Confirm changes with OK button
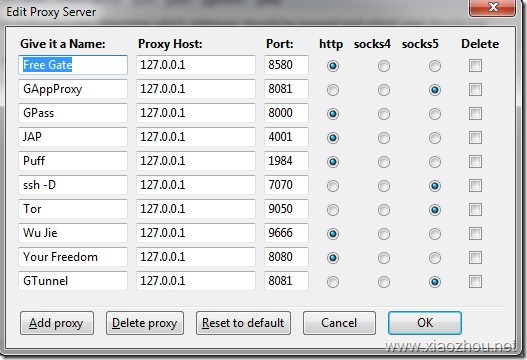This screenshot has height=360, width=527. (x=425, y=323)
